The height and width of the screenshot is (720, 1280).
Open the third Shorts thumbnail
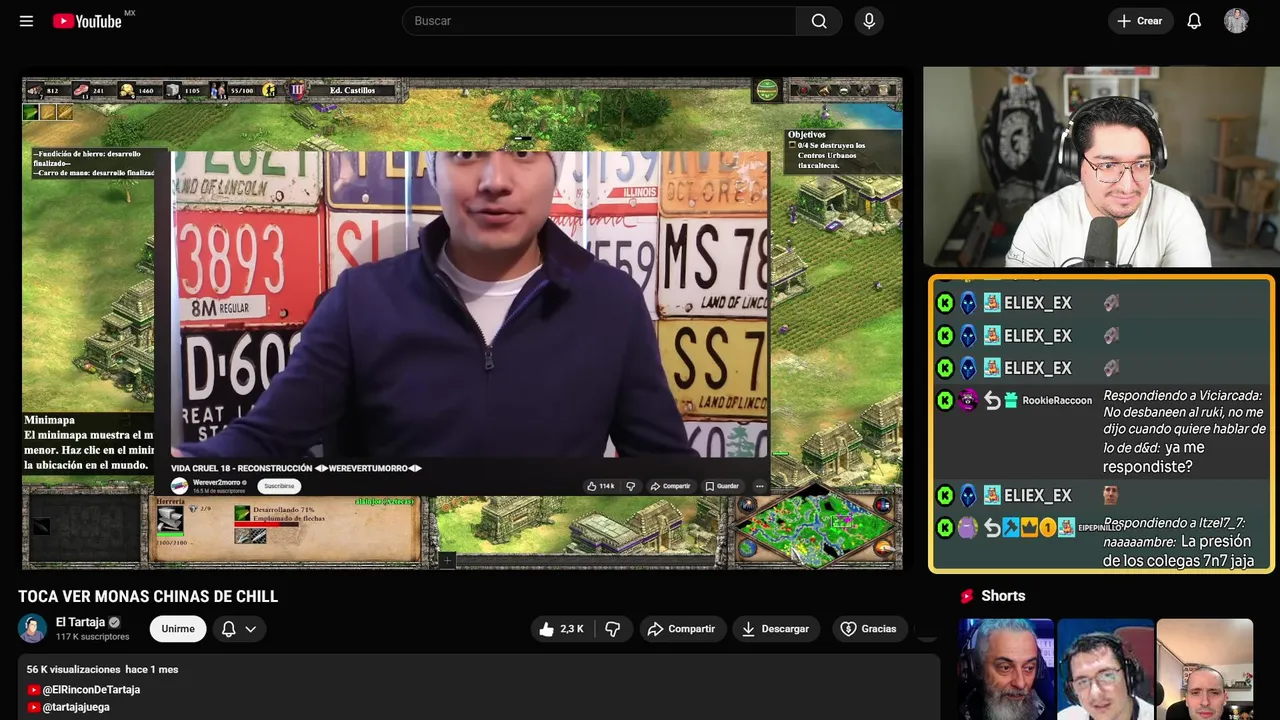pos(1204,669)
